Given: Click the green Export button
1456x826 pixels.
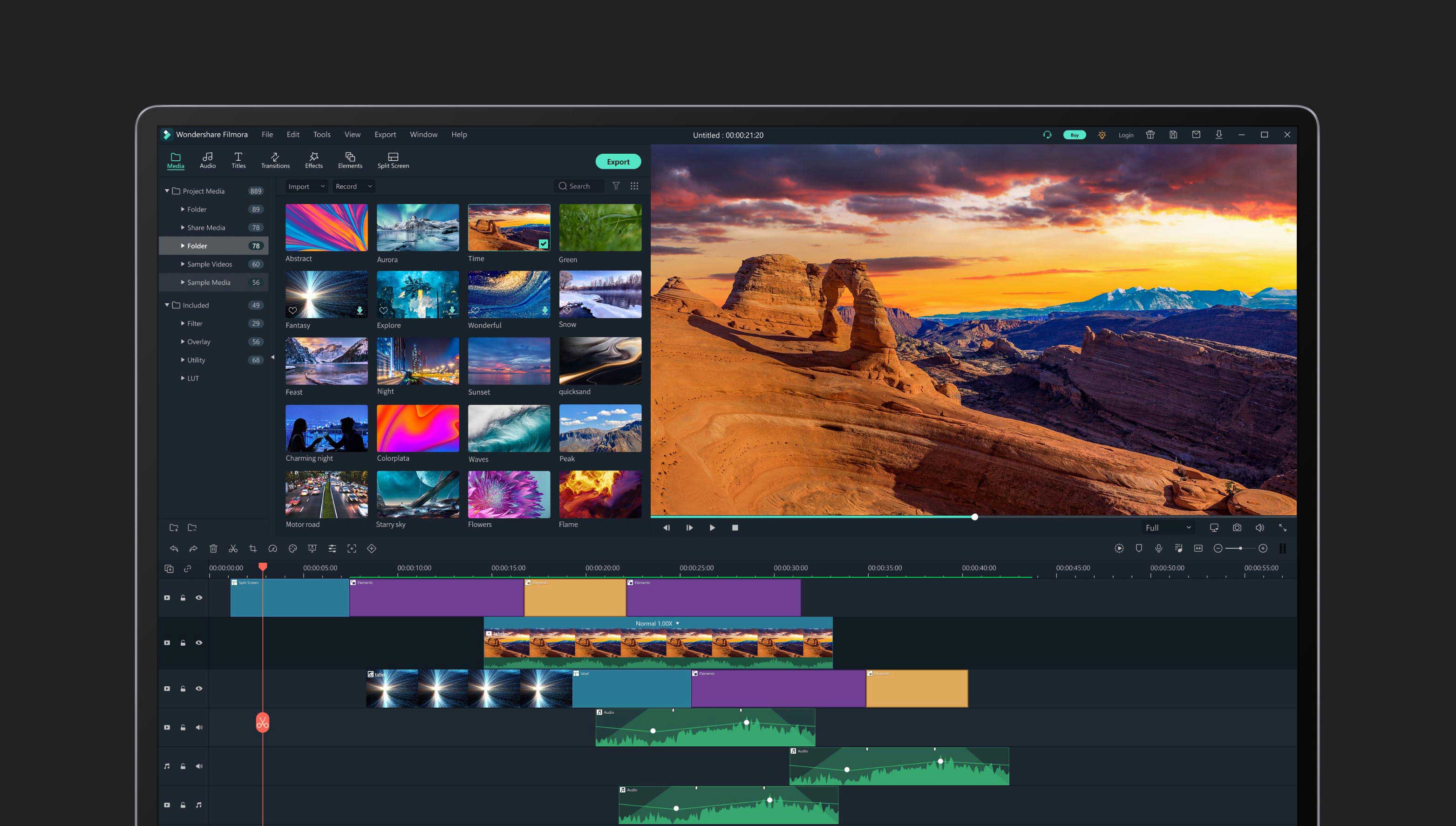Looking at the screenshot, I should 618,162.
